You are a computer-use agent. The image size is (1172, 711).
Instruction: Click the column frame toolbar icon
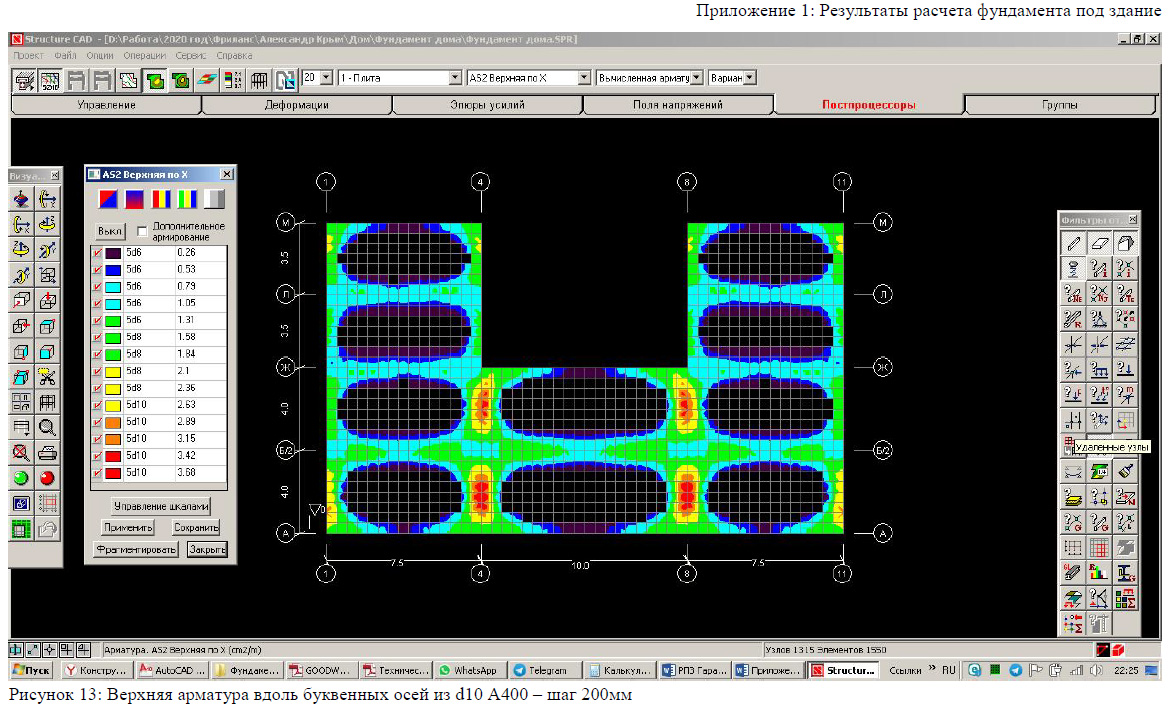[259, 79]
